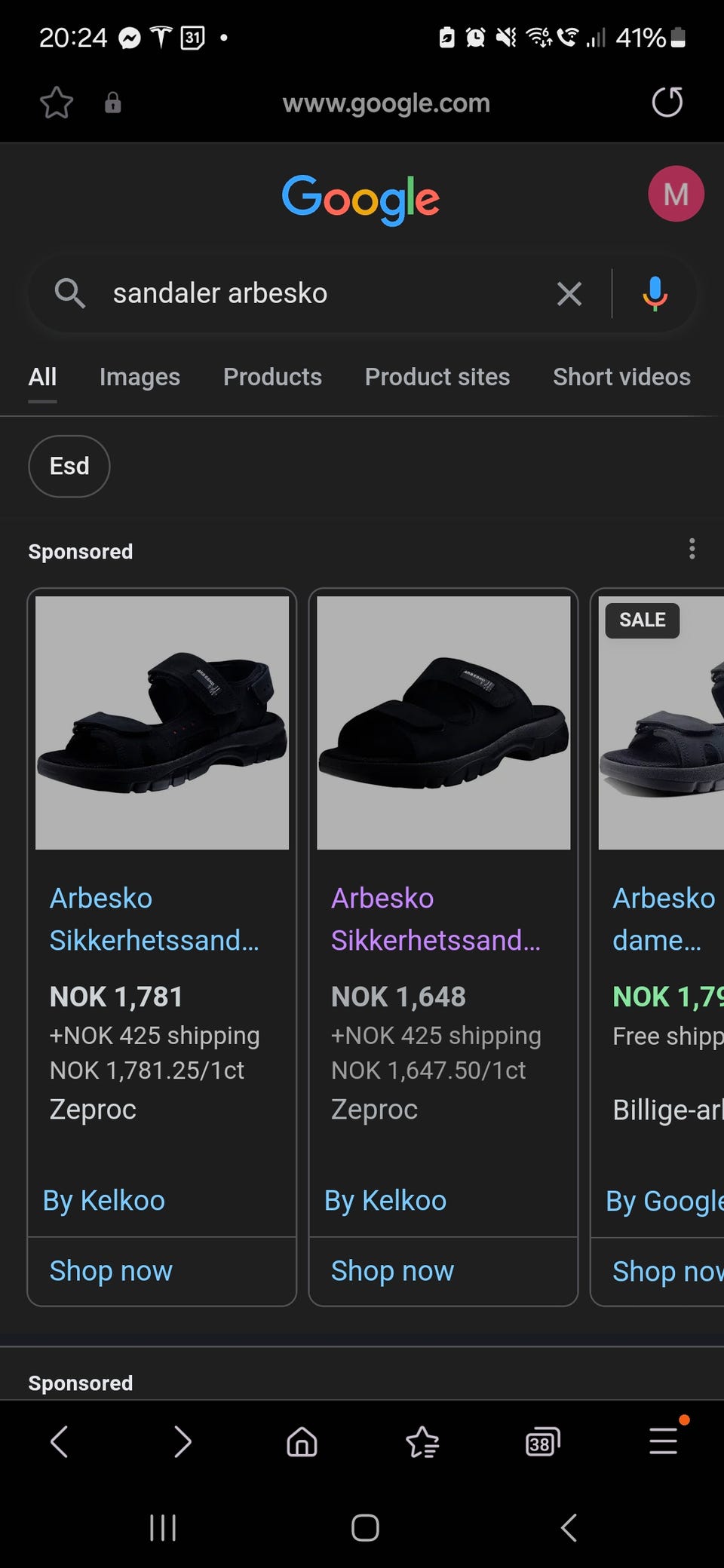724x1568 pixels.
Task: Tap the bookmark star icon in address bar
Action: click(57, 103)
